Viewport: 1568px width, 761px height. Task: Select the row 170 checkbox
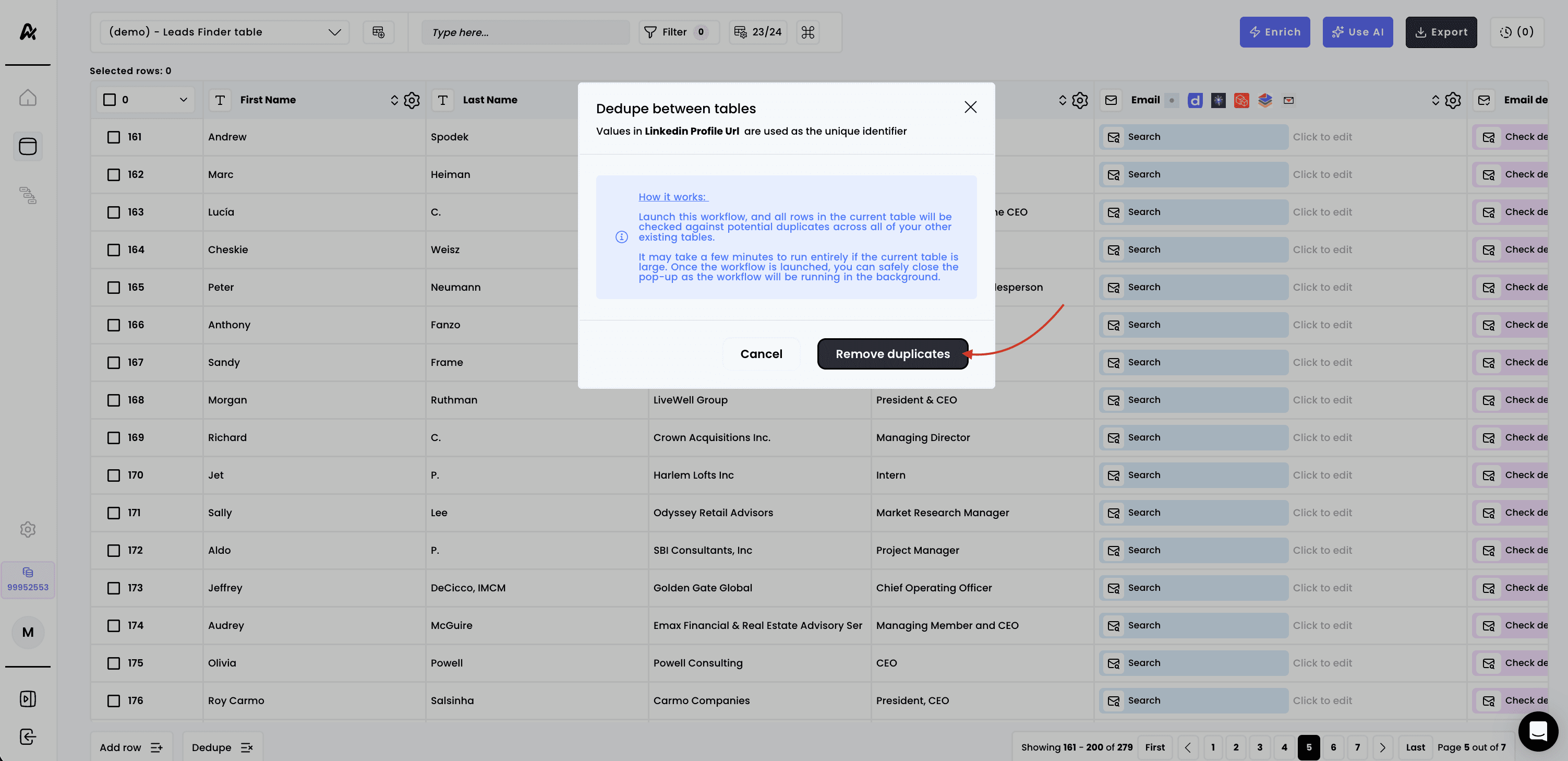[114, 475]
